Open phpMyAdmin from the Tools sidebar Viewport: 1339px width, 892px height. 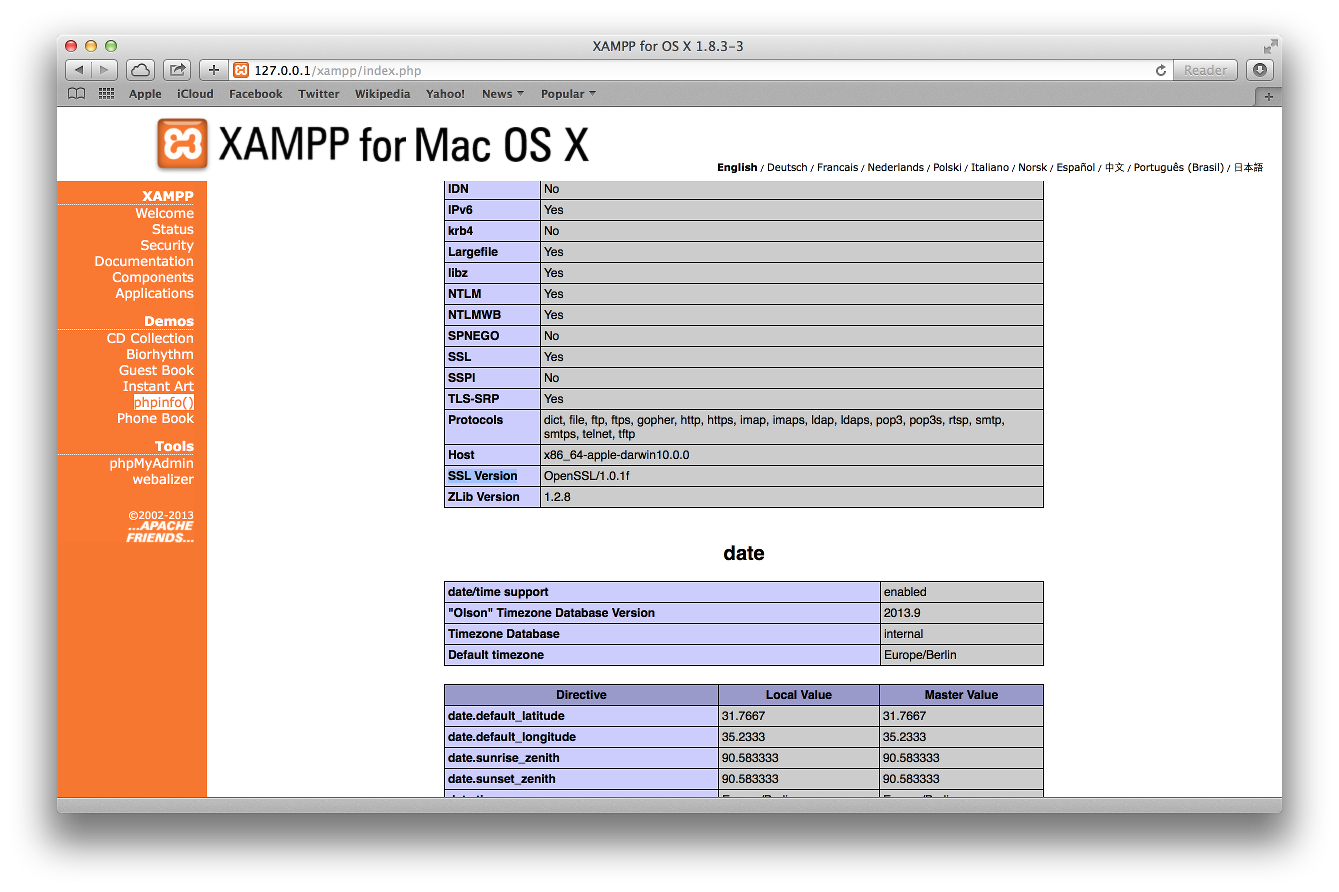click(151, 463)
